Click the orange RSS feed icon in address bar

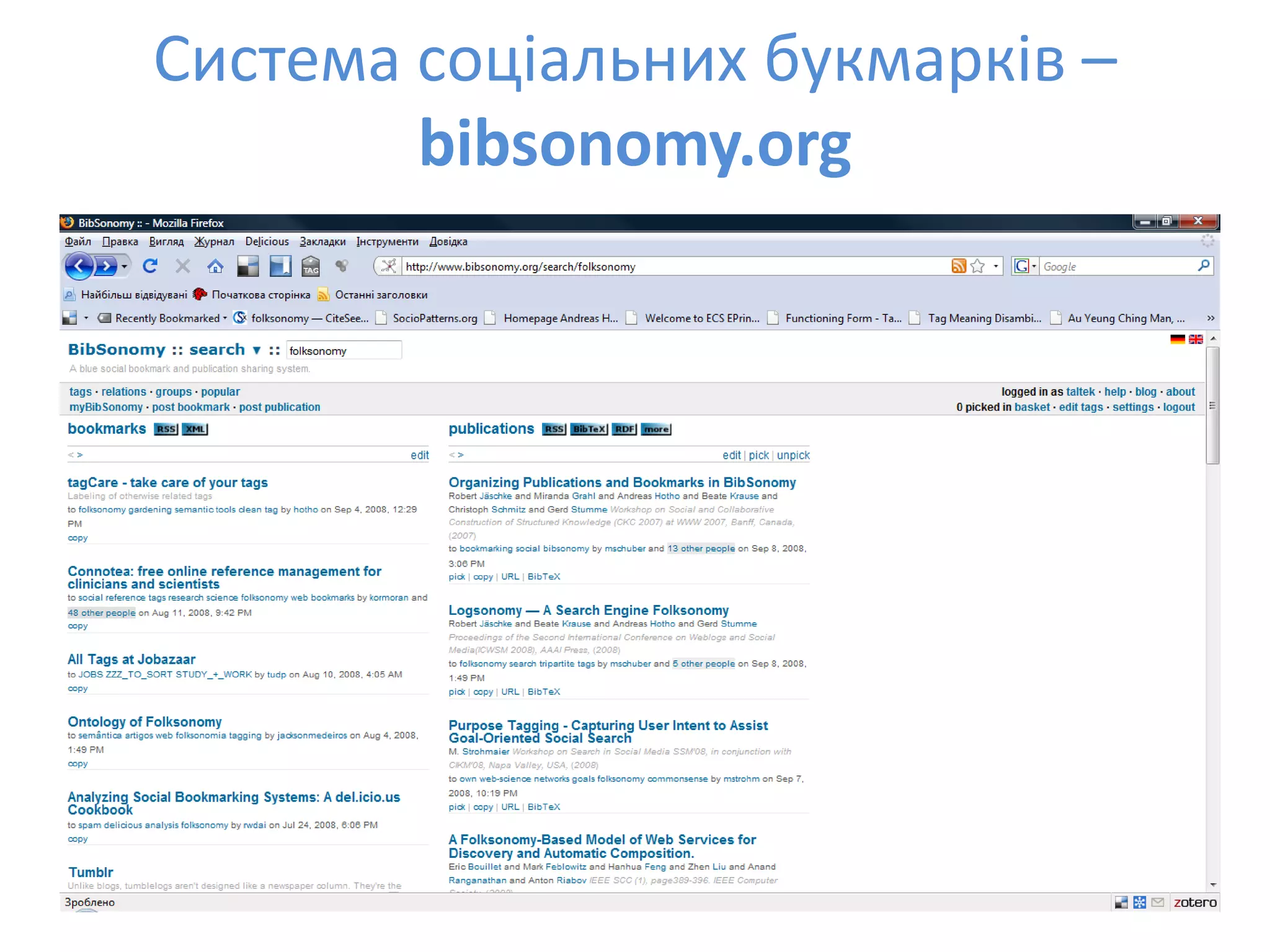pos(959,267)
